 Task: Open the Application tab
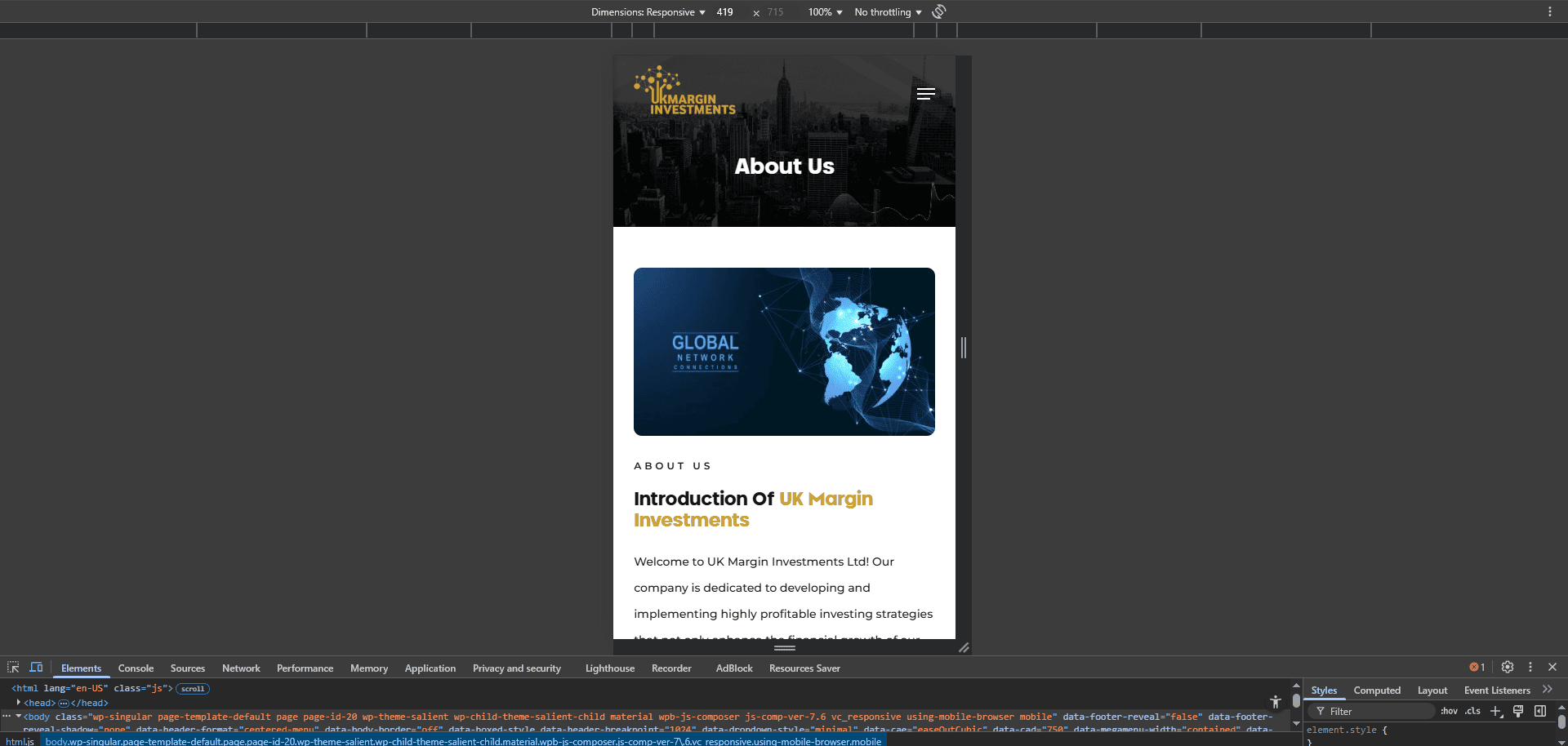point(430,668)
